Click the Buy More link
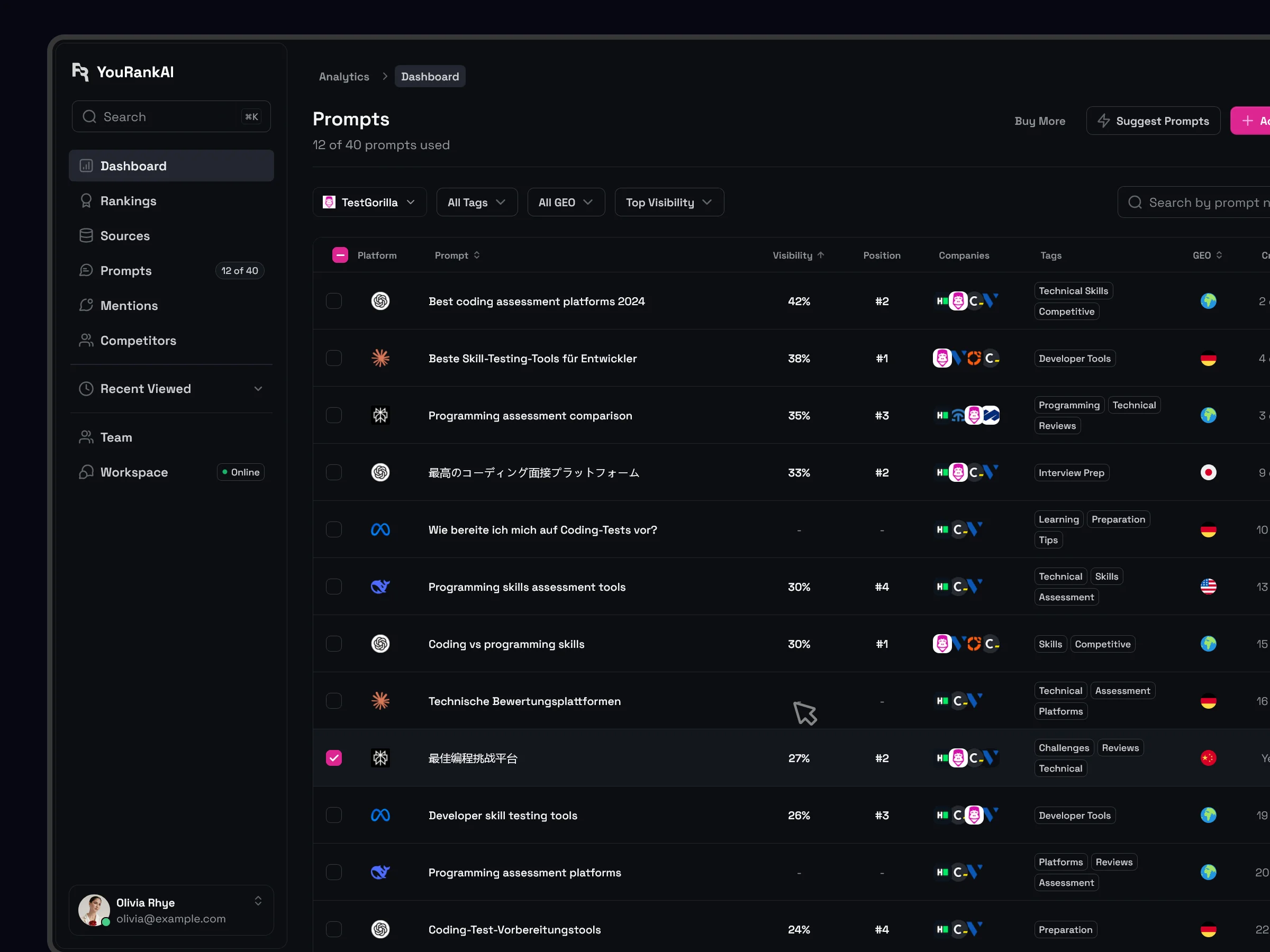This screenshot has height=952, width=1270. (1039, 121)
